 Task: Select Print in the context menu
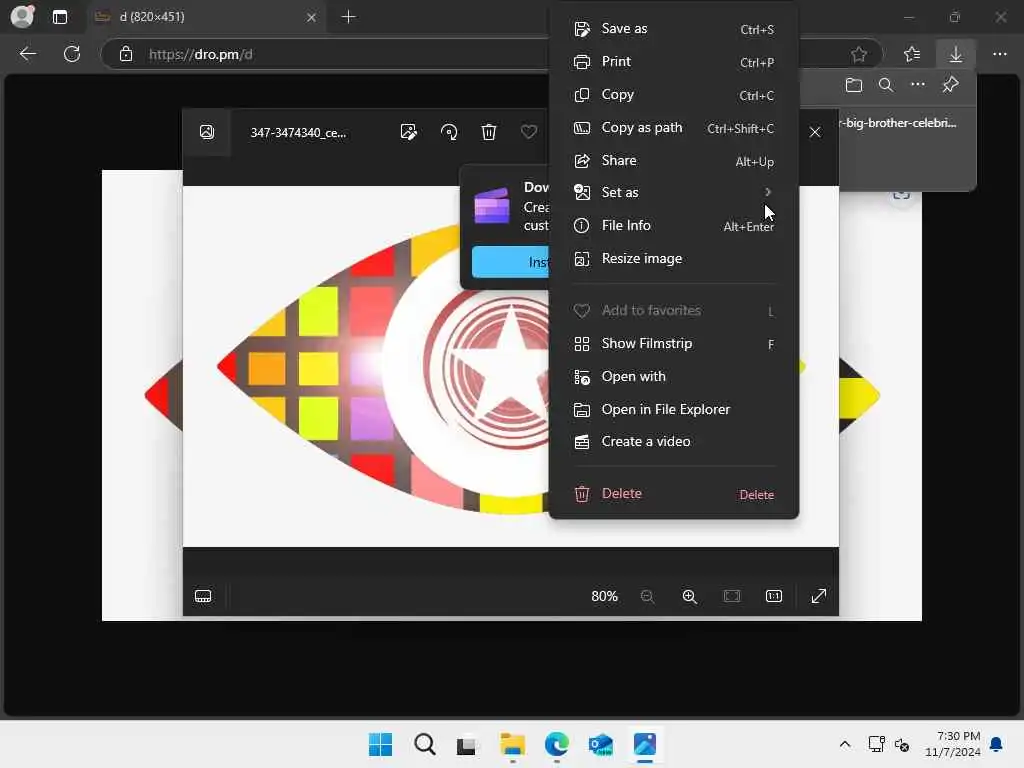pos(673,61)
